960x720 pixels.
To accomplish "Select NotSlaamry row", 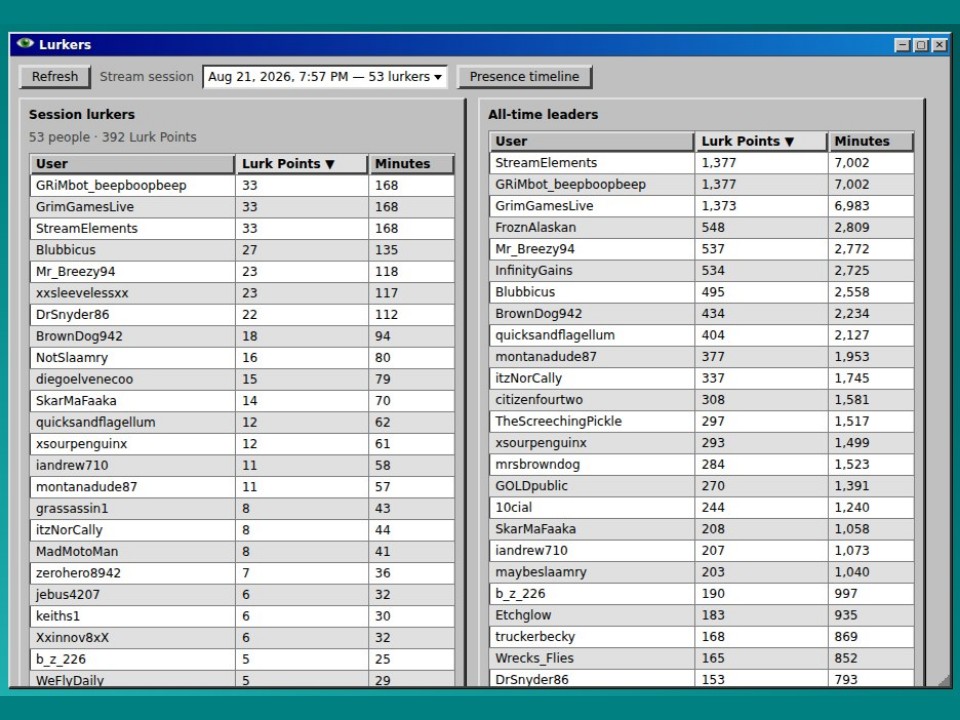I will [242, 358].
